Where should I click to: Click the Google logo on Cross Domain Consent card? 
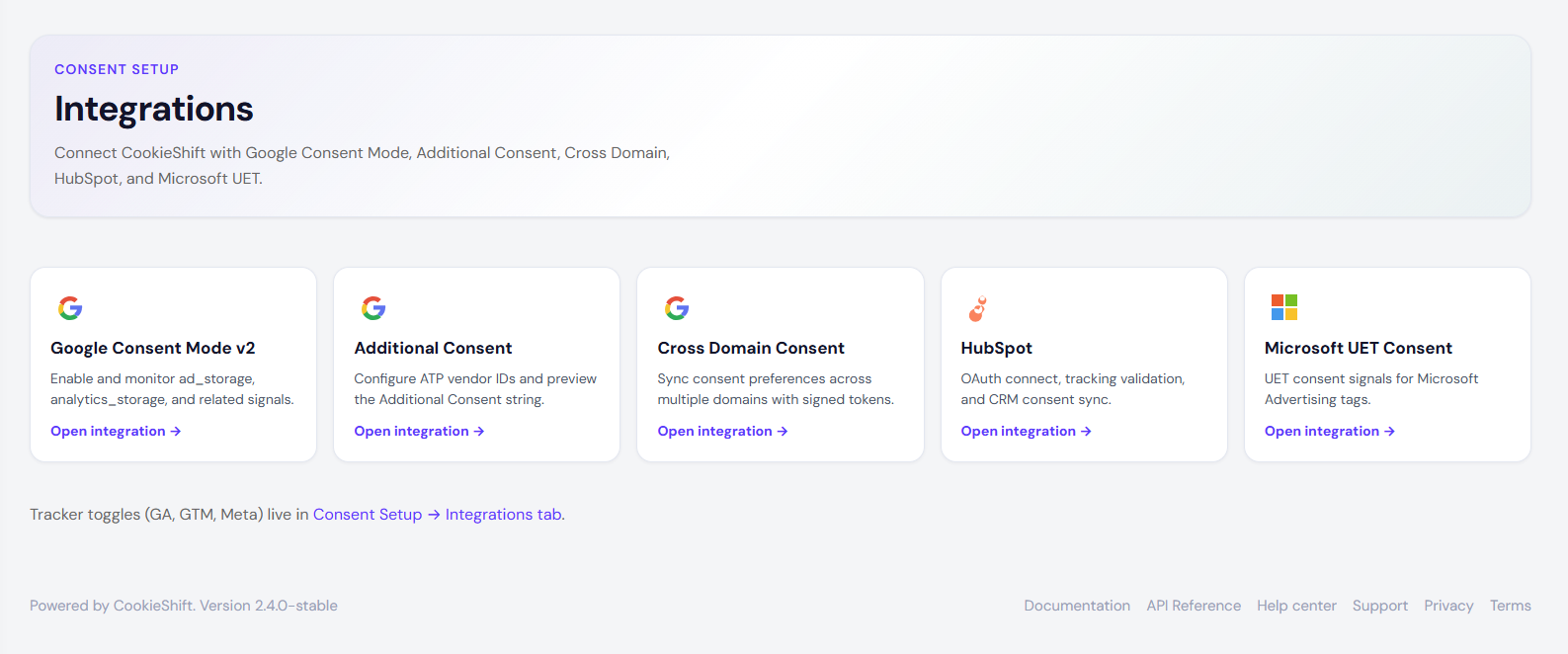677,308
